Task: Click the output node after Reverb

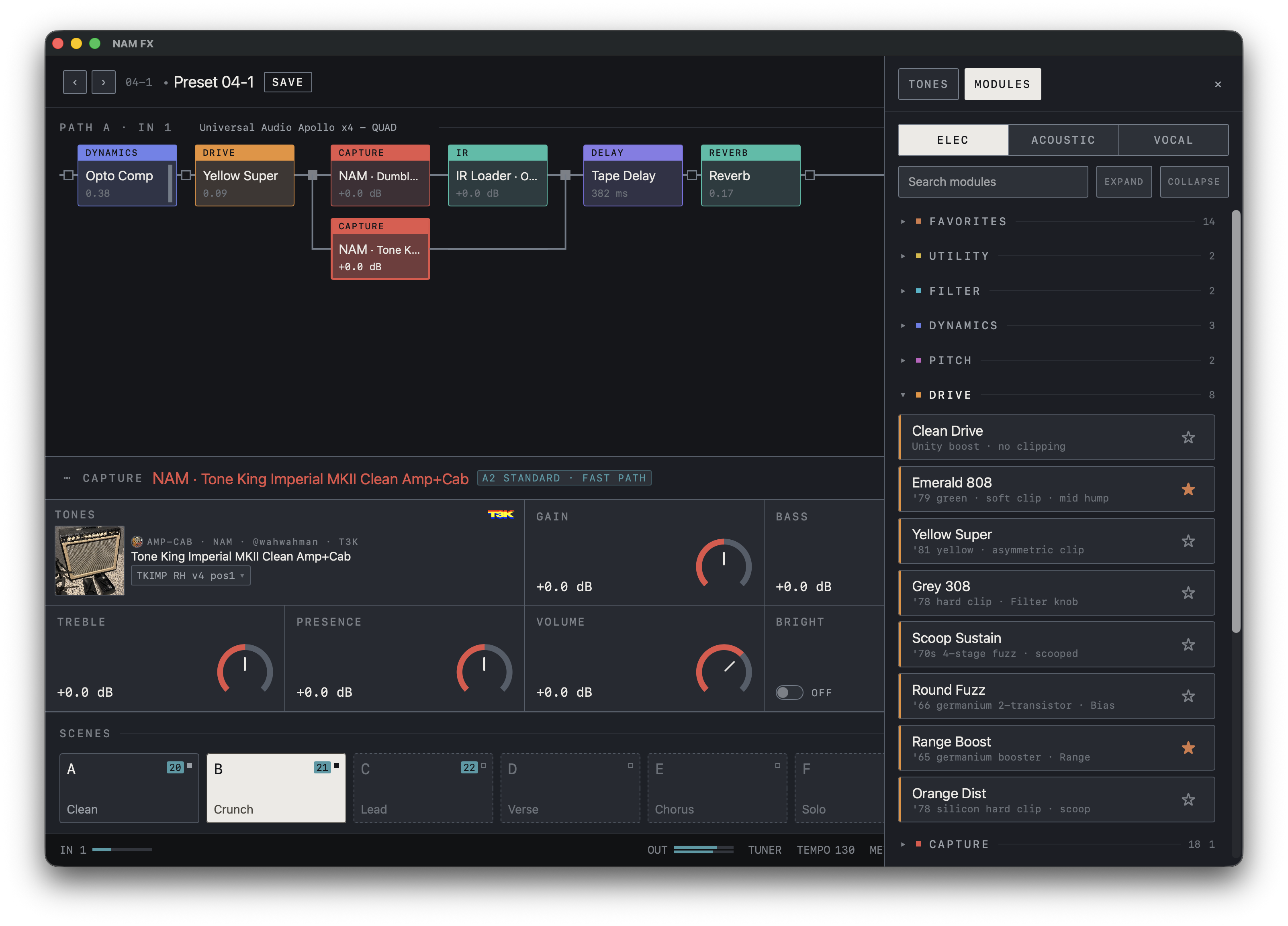Action: coord(810,175)
